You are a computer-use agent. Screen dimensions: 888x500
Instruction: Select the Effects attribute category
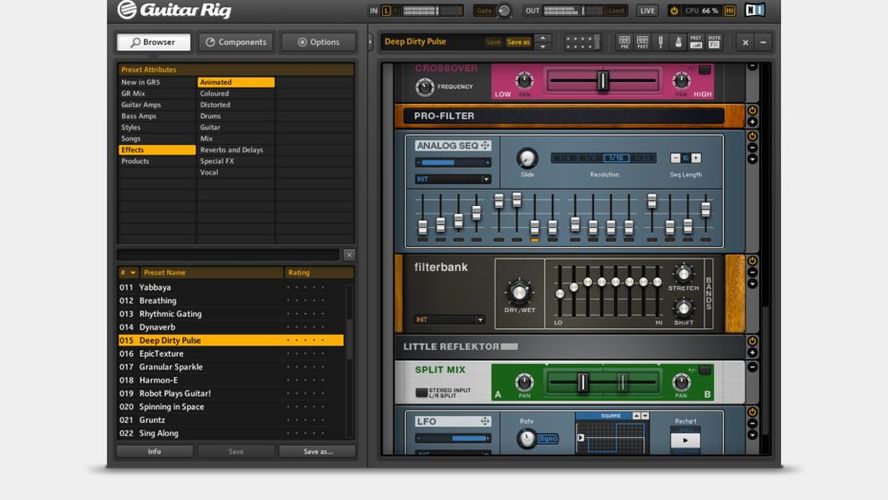(x=157, y=150)
